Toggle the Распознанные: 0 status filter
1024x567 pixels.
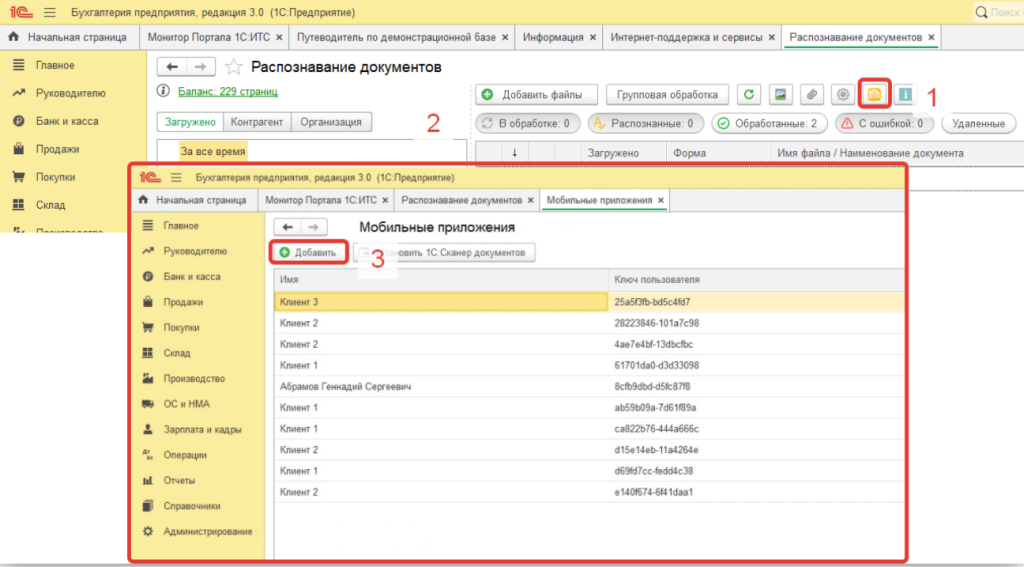click(x=645, y=123)
